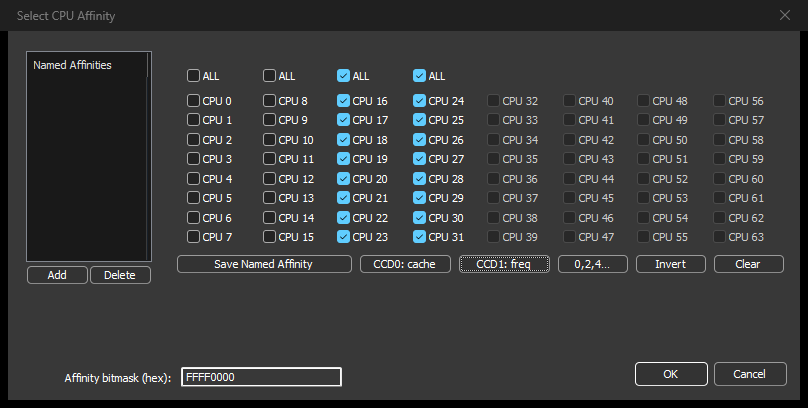This screenshot has height=408, width=808.
Task: Click Save Named Affinity button
Action: pos(264,264)
